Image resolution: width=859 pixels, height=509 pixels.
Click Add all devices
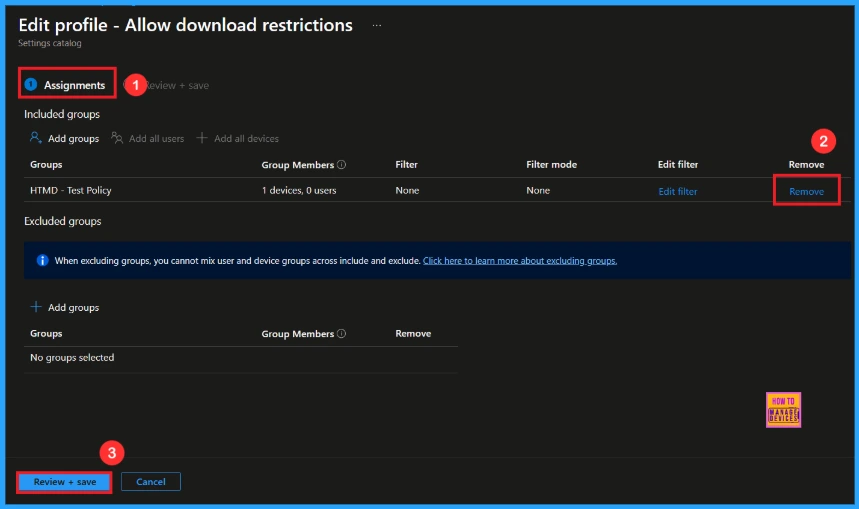(246, 139)
